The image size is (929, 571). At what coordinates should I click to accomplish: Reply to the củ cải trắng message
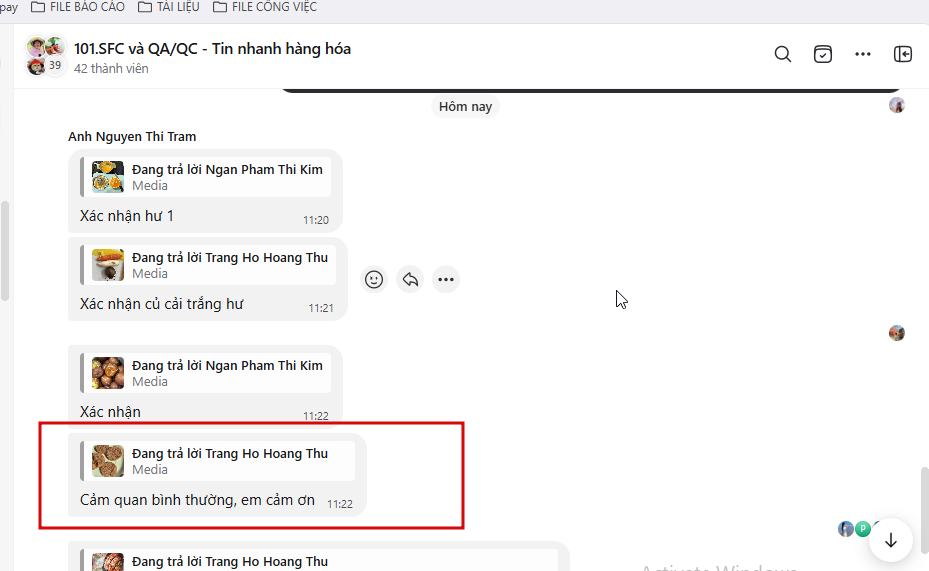410,280
